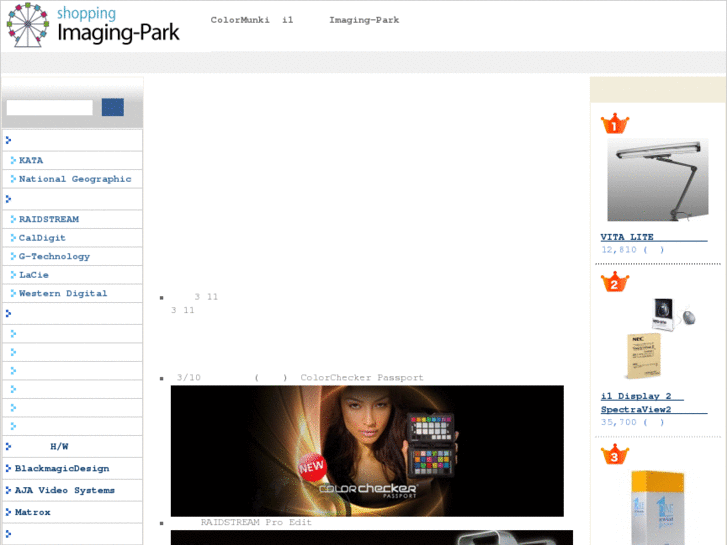This screenshot has width=727, height=545.
Task: Click into the sidebar search field
Action: (x=50, y=108)
